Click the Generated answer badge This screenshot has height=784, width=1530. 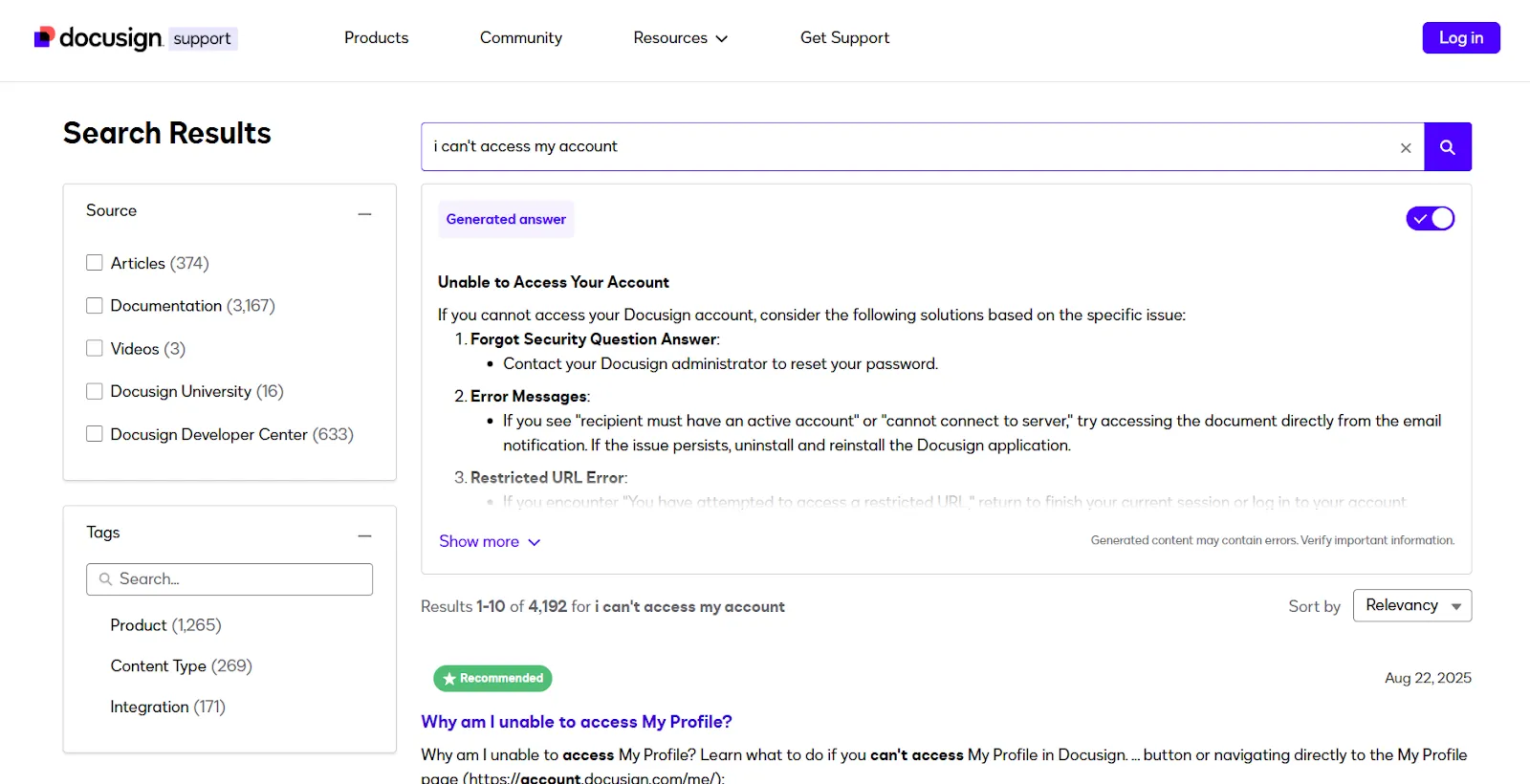coord(506,219)
